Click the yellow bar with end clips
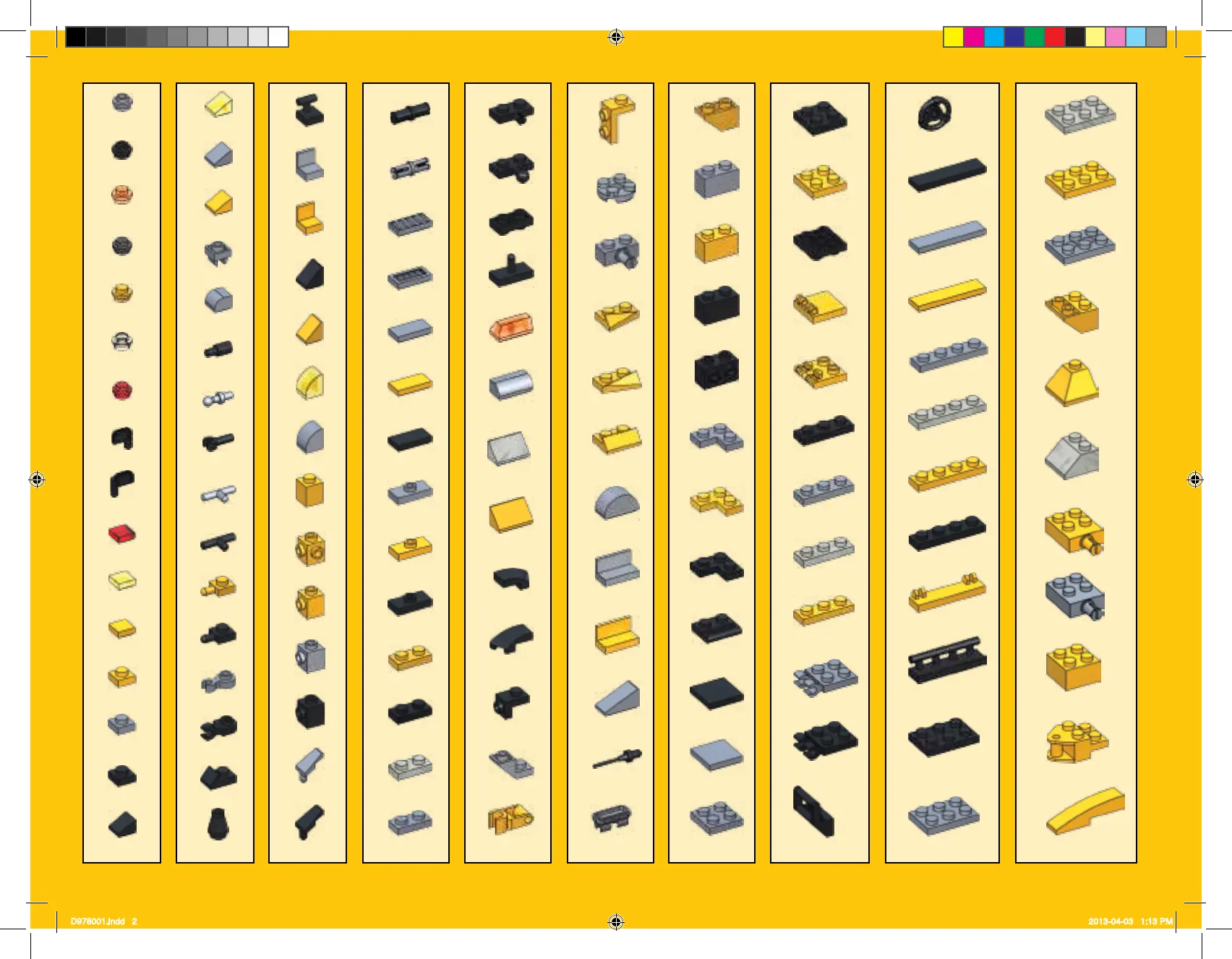The height and width of the screenshot is (959, 1232). click(947, 593)
